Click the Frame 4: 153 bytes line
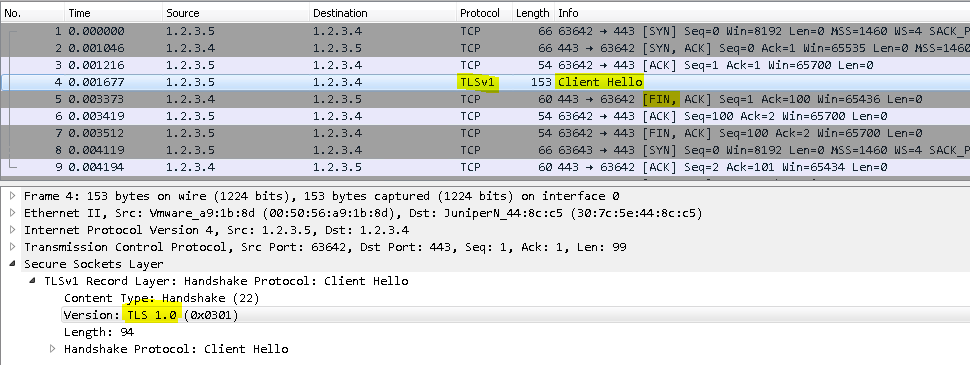 (x=322, y=196)
